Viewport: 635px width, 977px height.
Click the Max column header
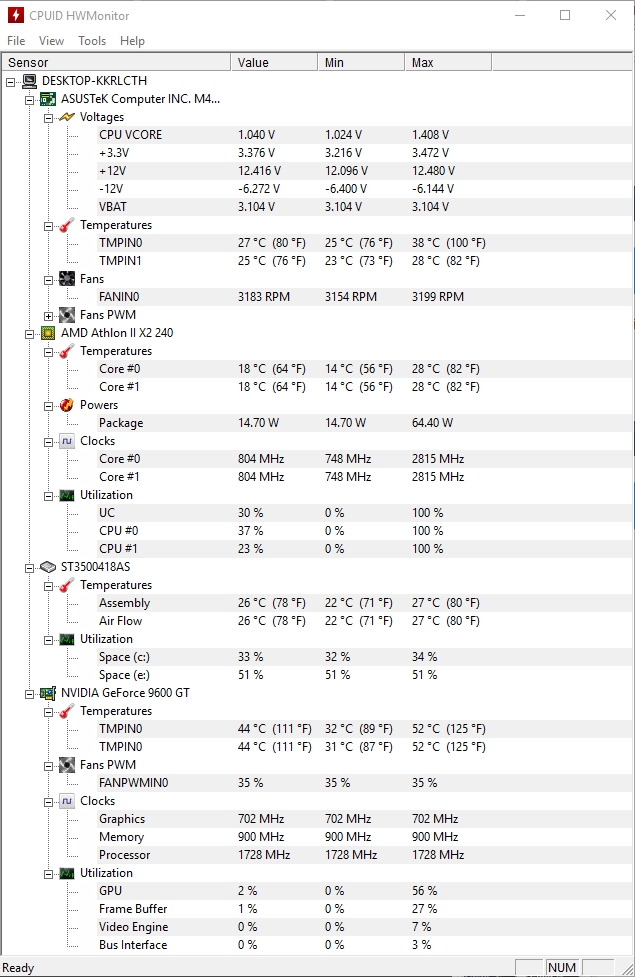(x=448, y=62)
